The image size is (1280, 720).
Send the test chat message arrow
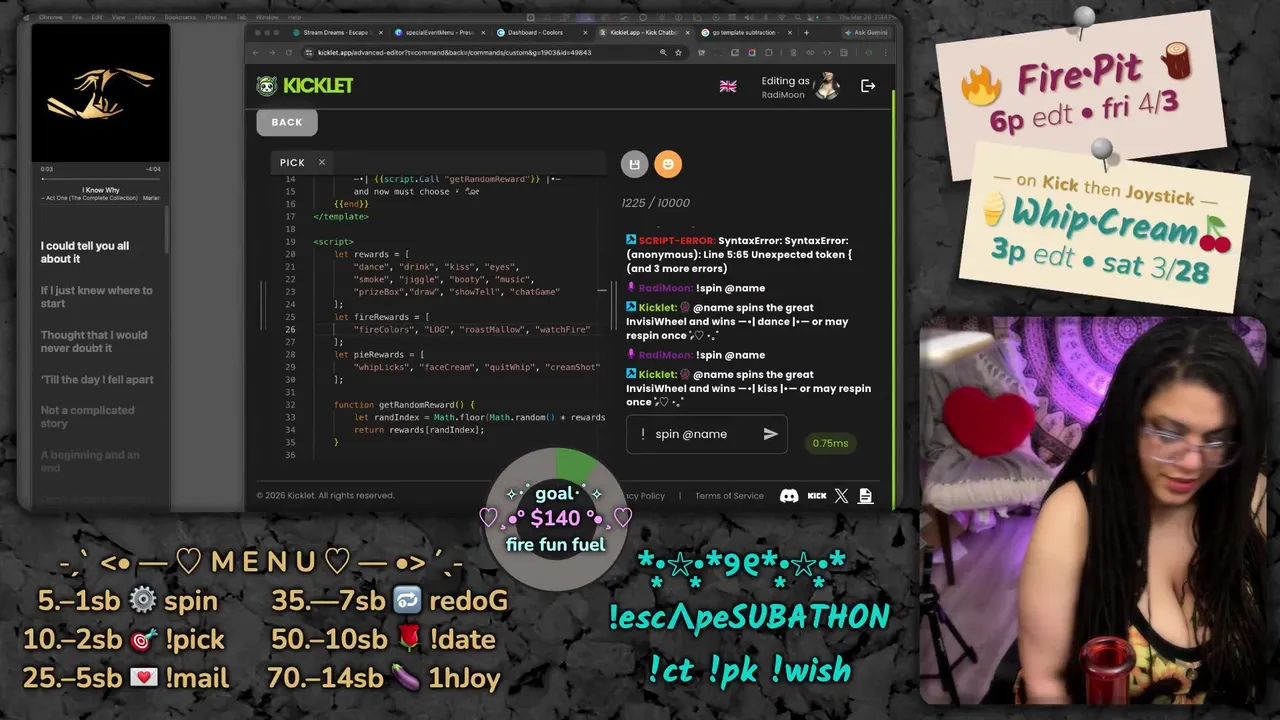(x=770, y=434)
